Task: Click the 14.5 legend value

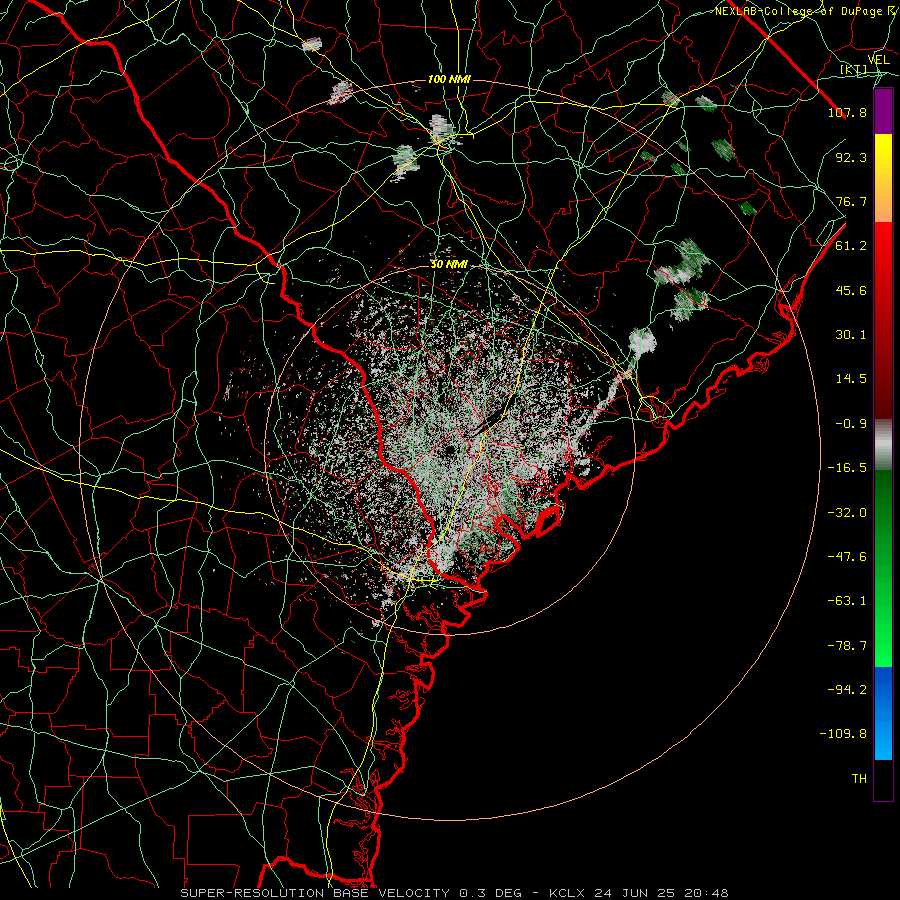Action: point(851,379)
